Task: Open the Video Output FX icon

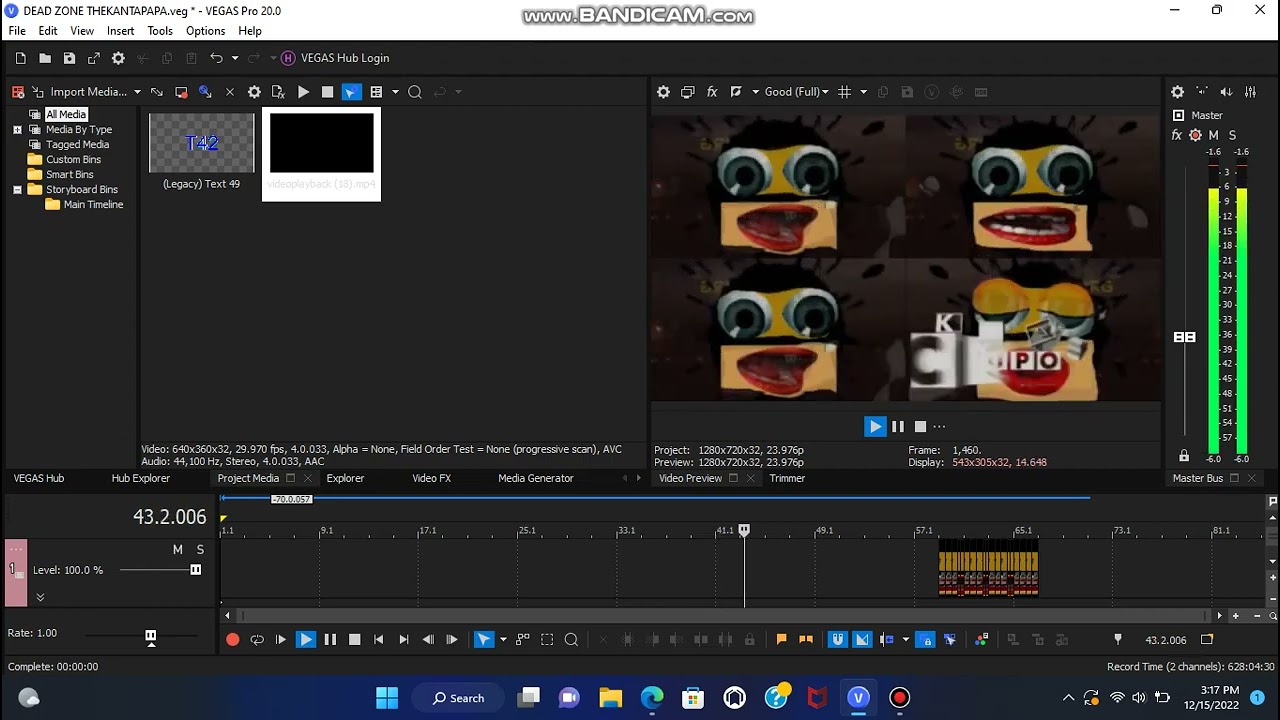Action: 712,92
